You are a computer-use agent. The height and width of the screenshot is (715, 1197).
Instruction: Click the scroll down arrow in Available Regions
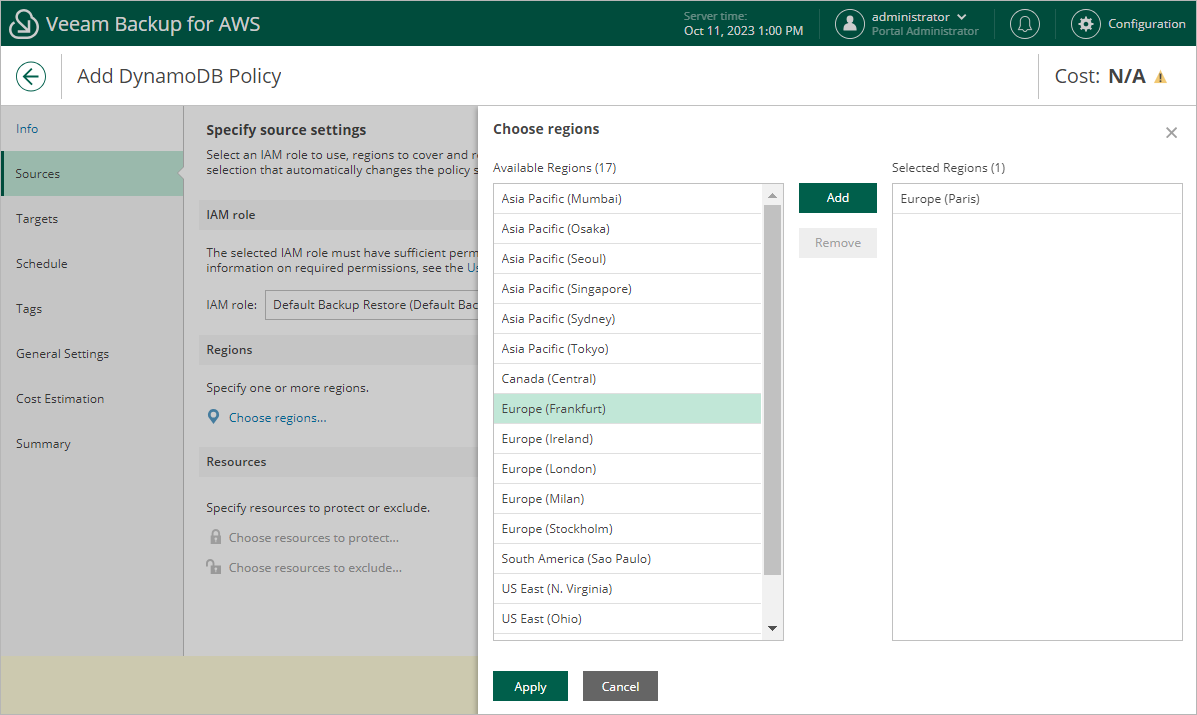[772, 628]
